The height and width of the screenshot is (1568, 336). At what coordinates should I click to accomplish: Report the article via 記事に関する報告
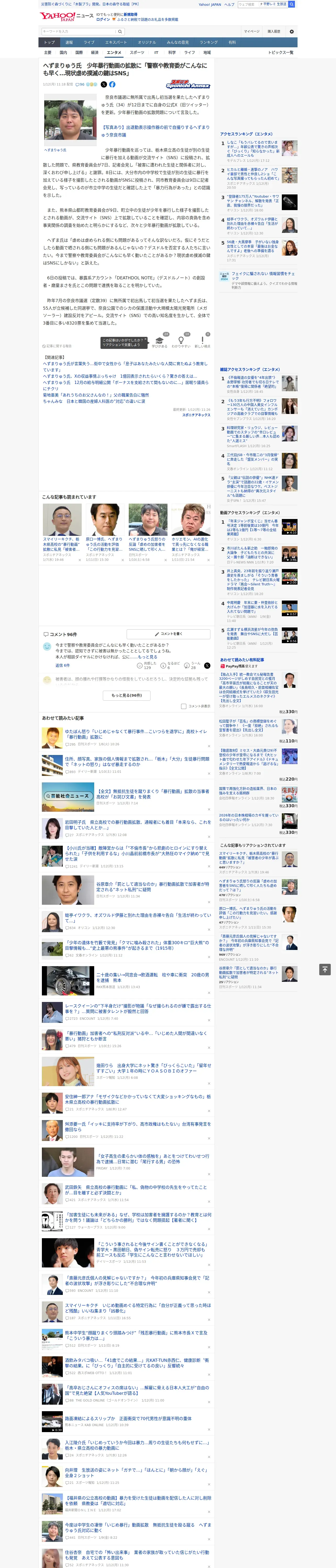point(58,346)
